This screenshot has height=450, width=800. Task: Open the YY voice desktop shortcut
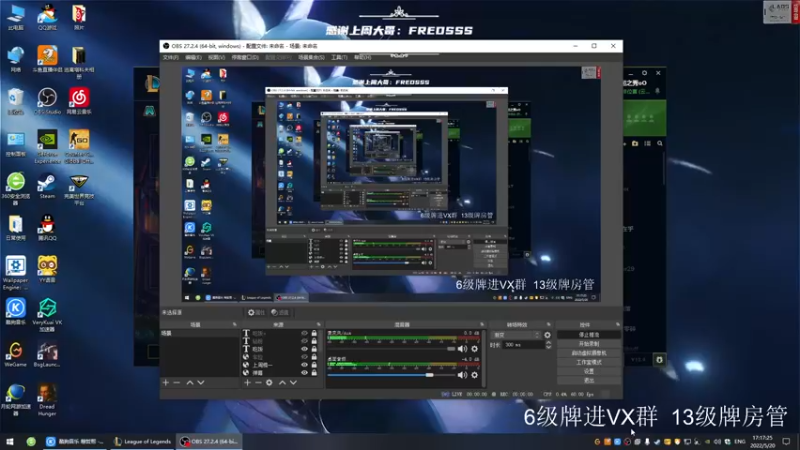tap(47, 269)
